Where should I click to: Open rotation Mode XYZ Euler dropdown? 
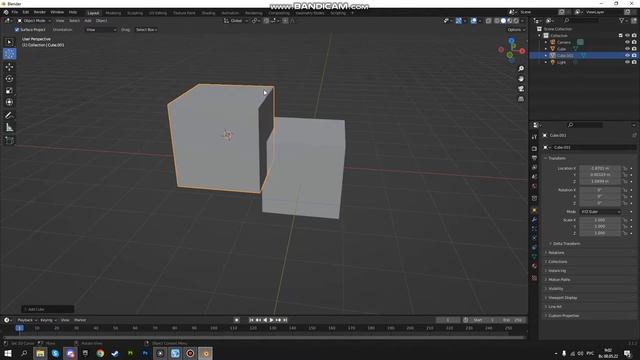600,212
